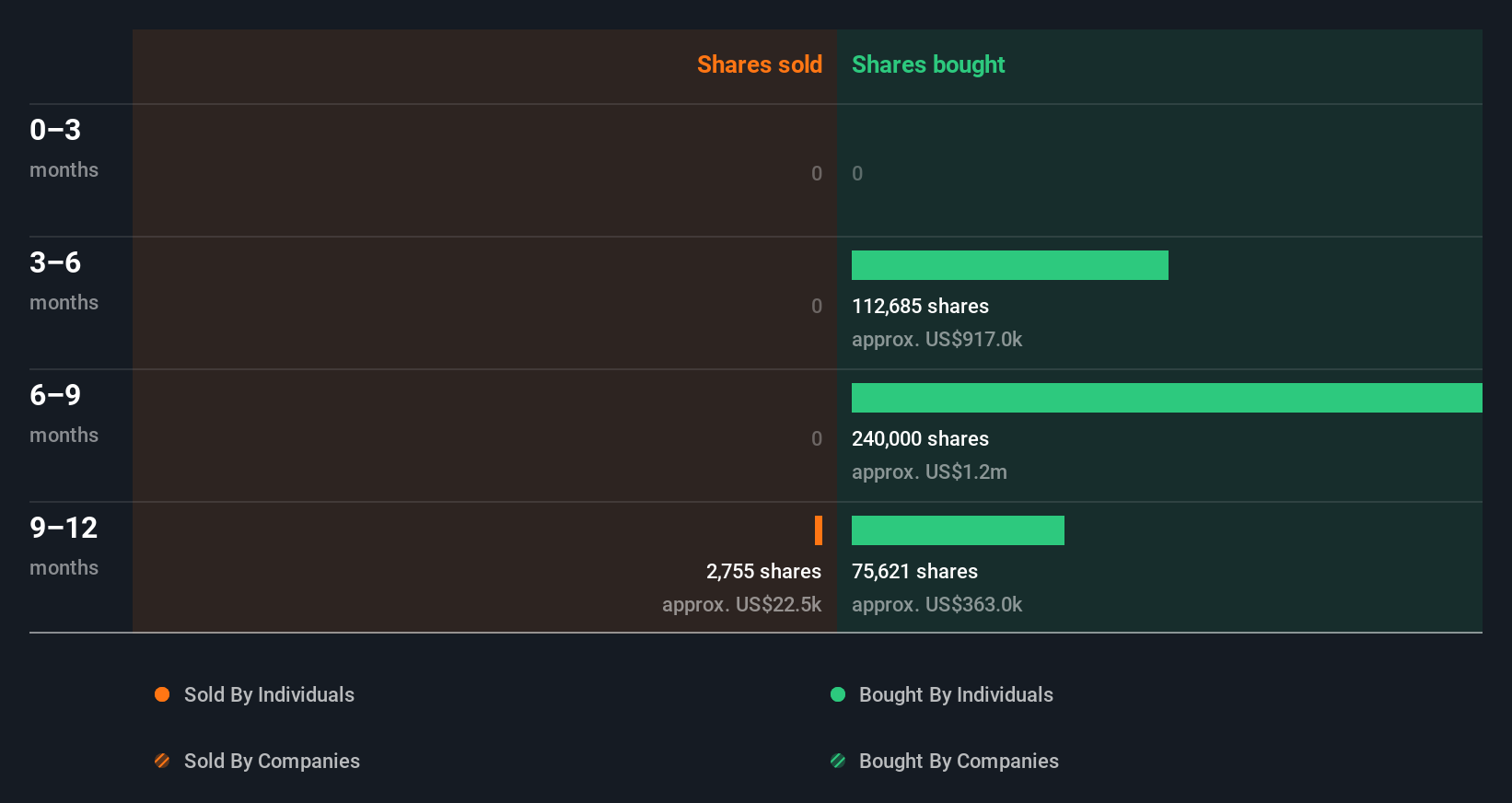The width and height of the screenshot is (1512, 803).
Task: Click the green 9–12 months bought bar
Action: pyautogui.click(x=958, y=530)
